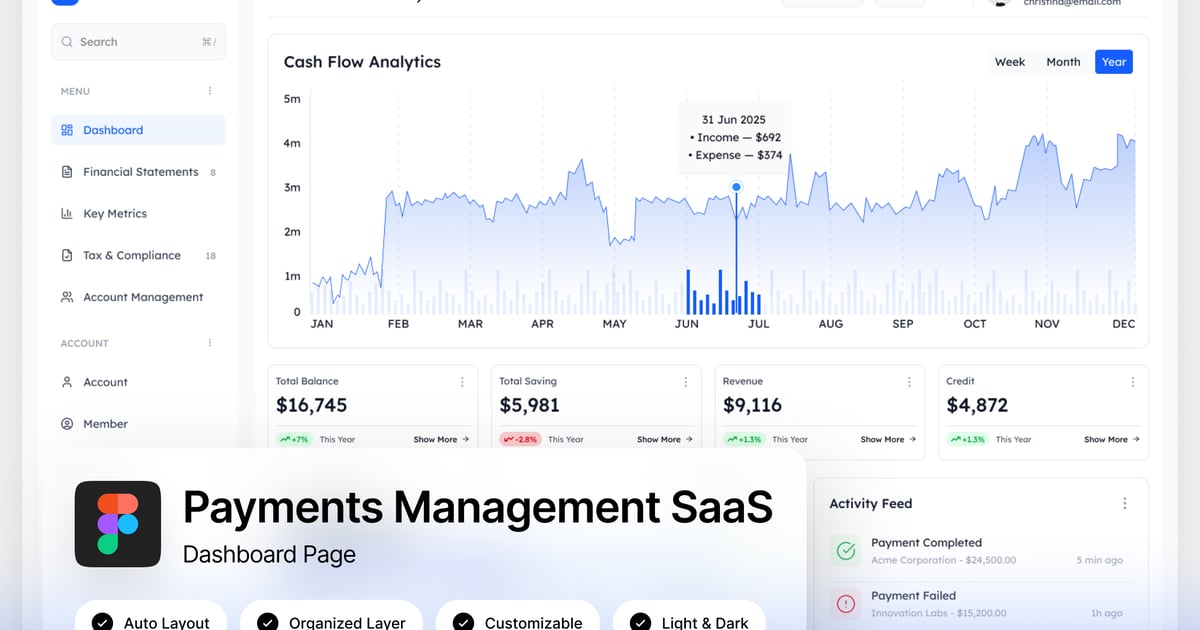Click Show More on the Credit card
The width and height of the screenshot is (1200, 630).
[x=1107, y=439]
